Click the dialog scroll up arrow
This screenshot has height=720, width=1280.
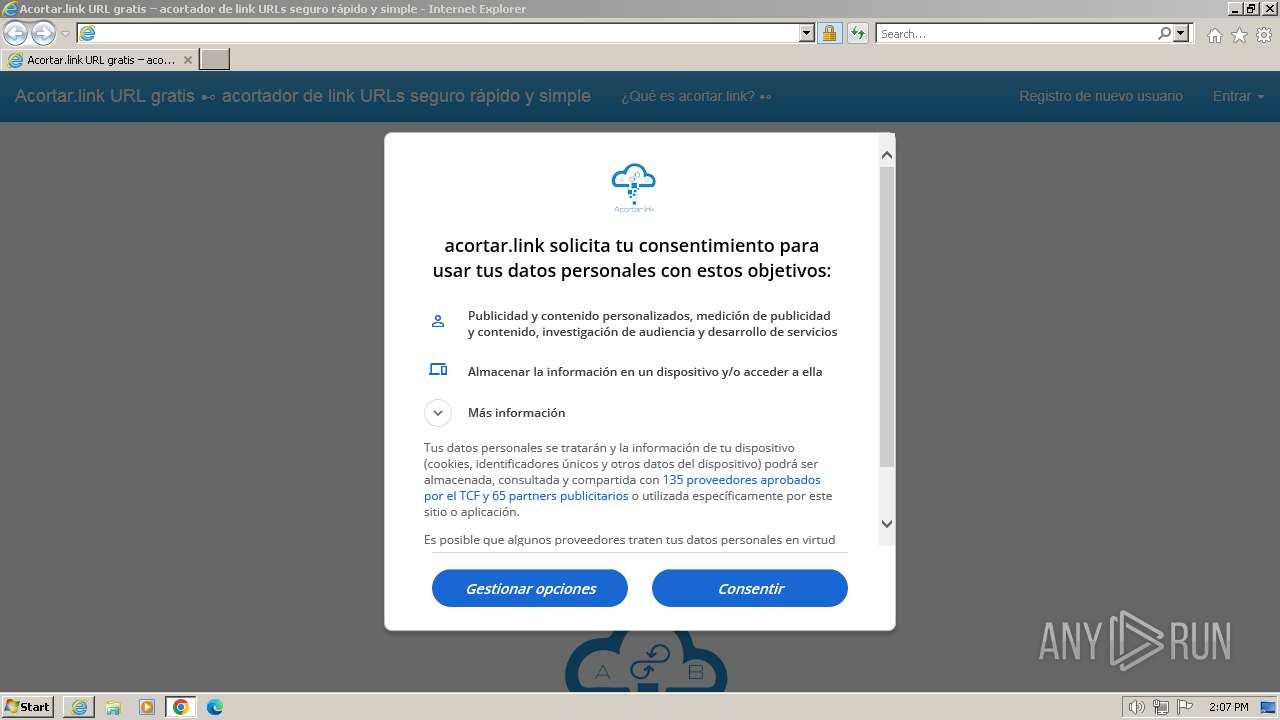[887, 155]
